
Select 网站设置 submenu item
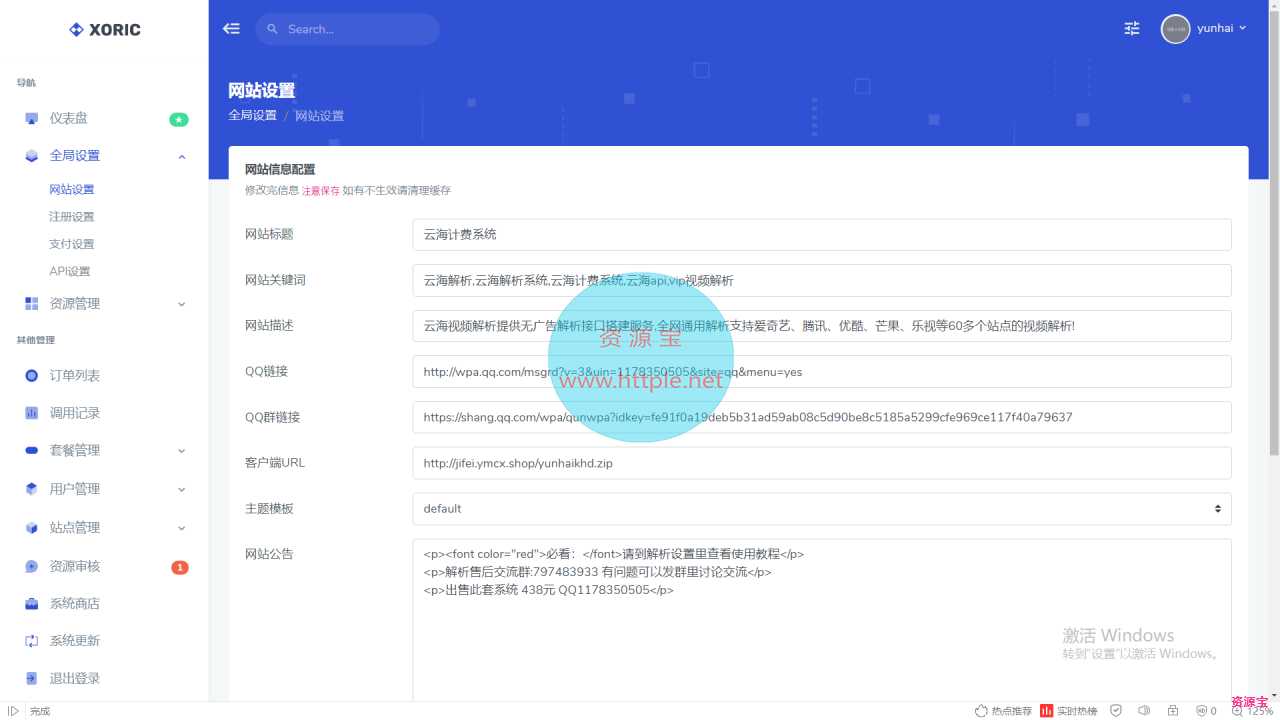pyautogui.click(x=72, y=190)
